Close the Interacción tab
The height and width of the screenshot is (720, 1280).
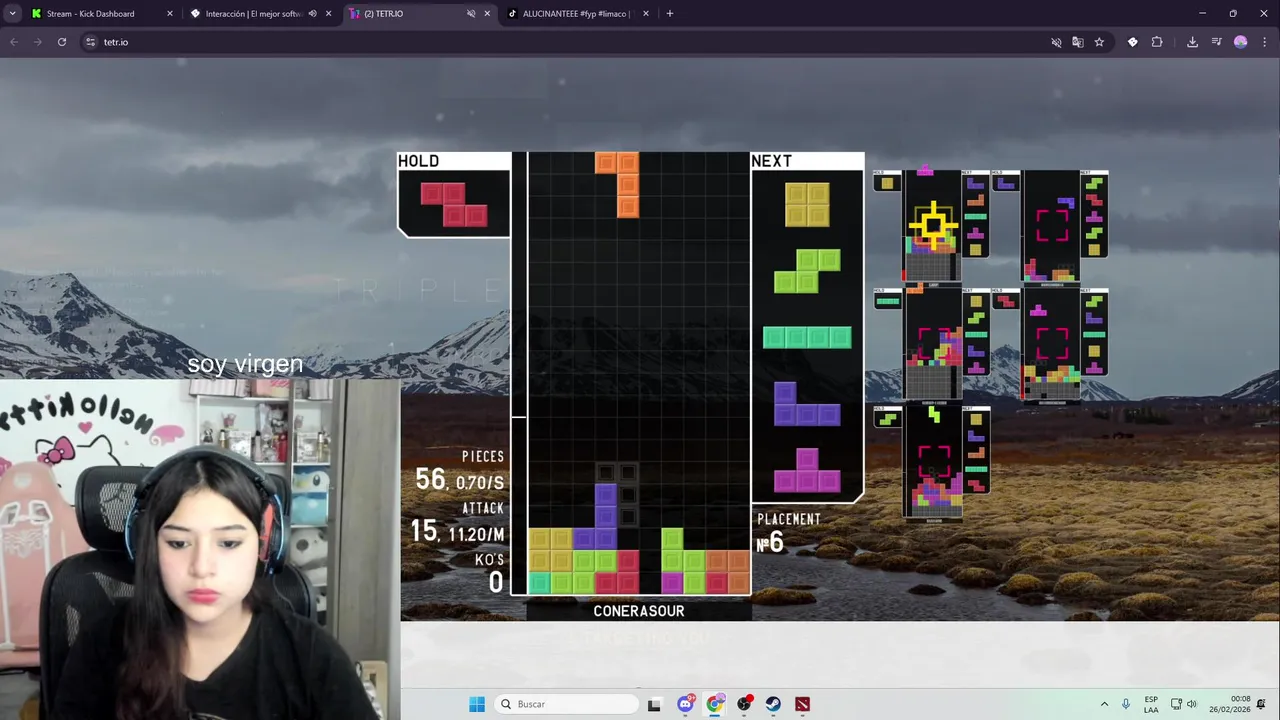tap(328, 14)
